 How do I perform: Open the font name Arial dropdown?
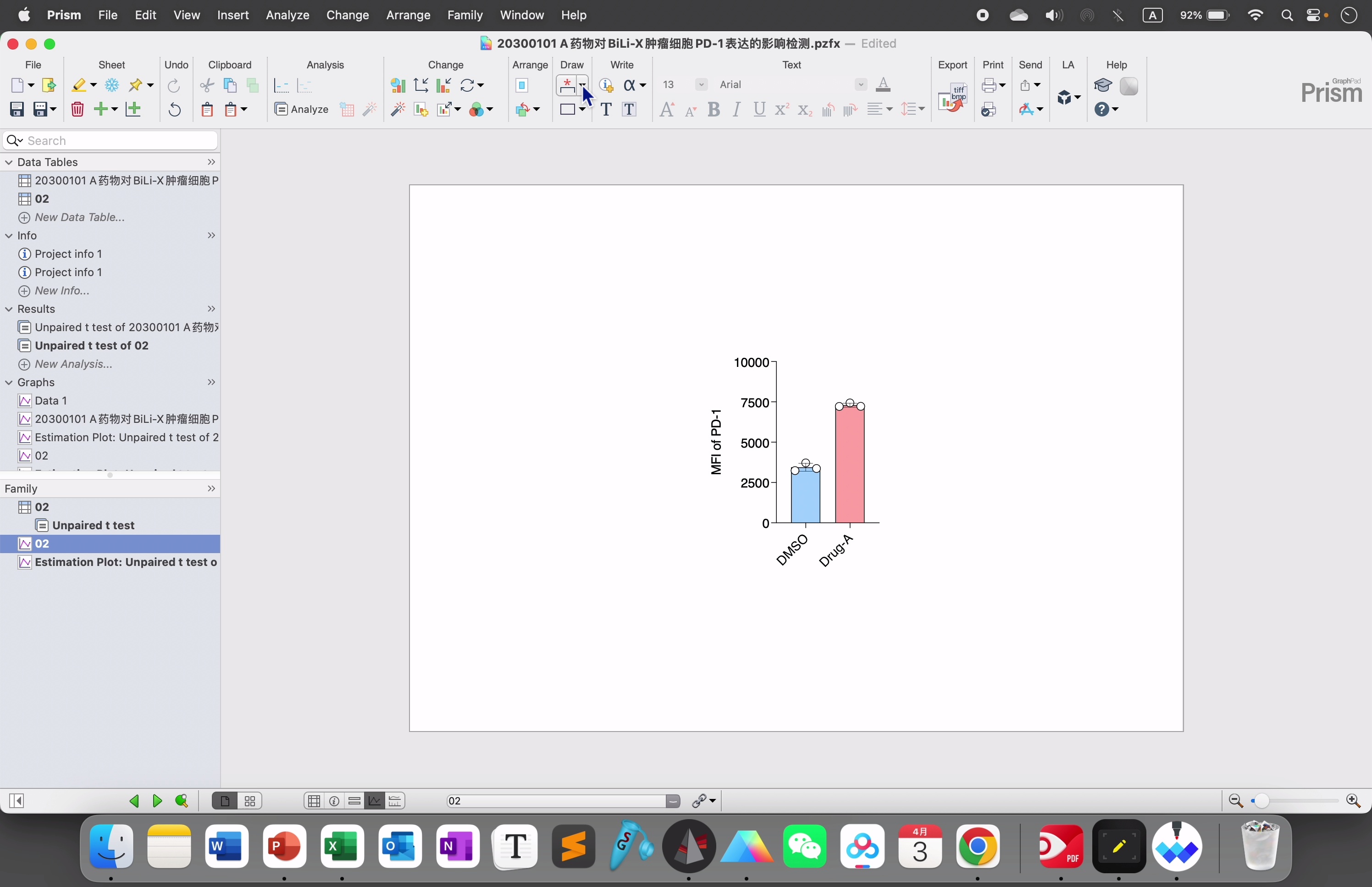point(861,85)
